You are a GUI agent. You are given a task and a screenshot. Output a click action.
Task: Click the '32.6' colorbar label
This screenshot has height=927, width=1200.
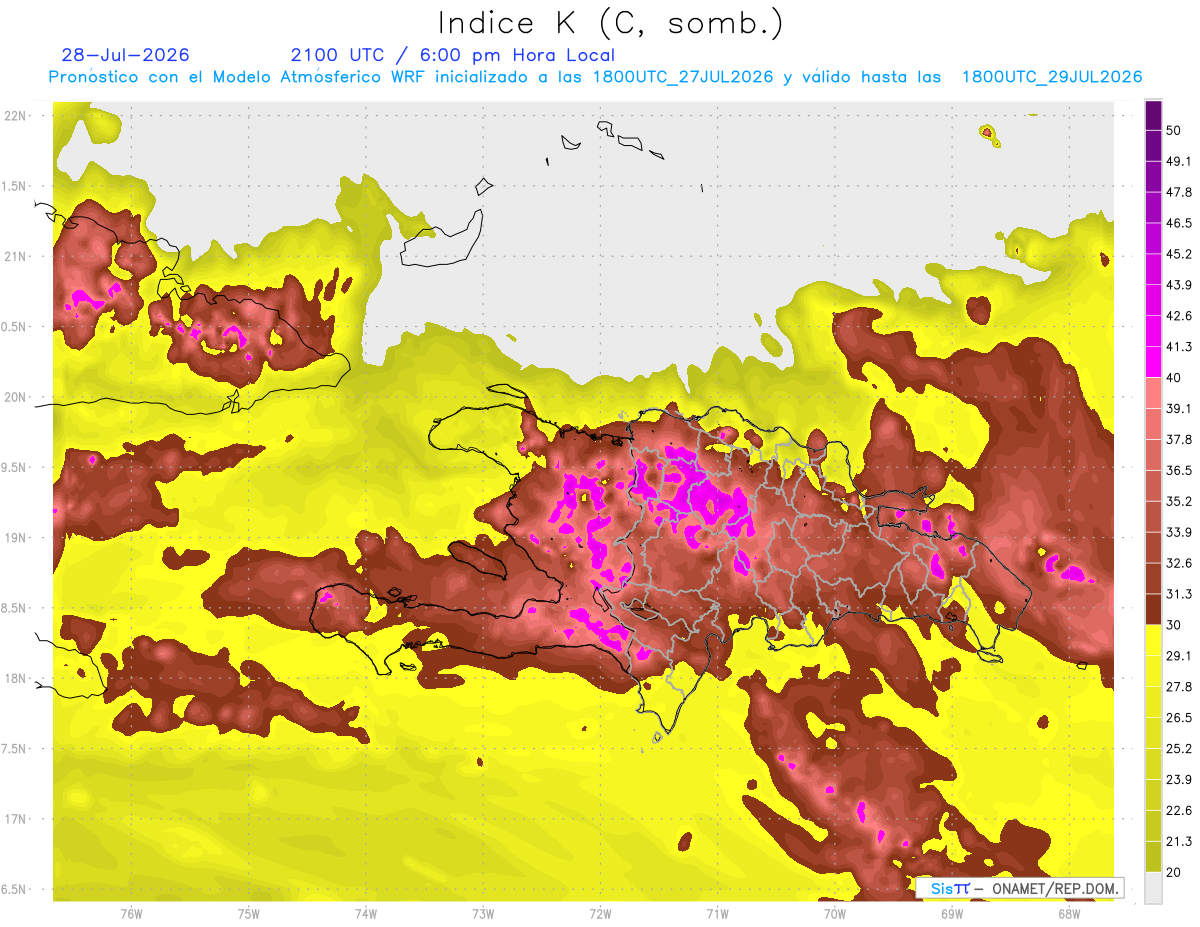1179,563
